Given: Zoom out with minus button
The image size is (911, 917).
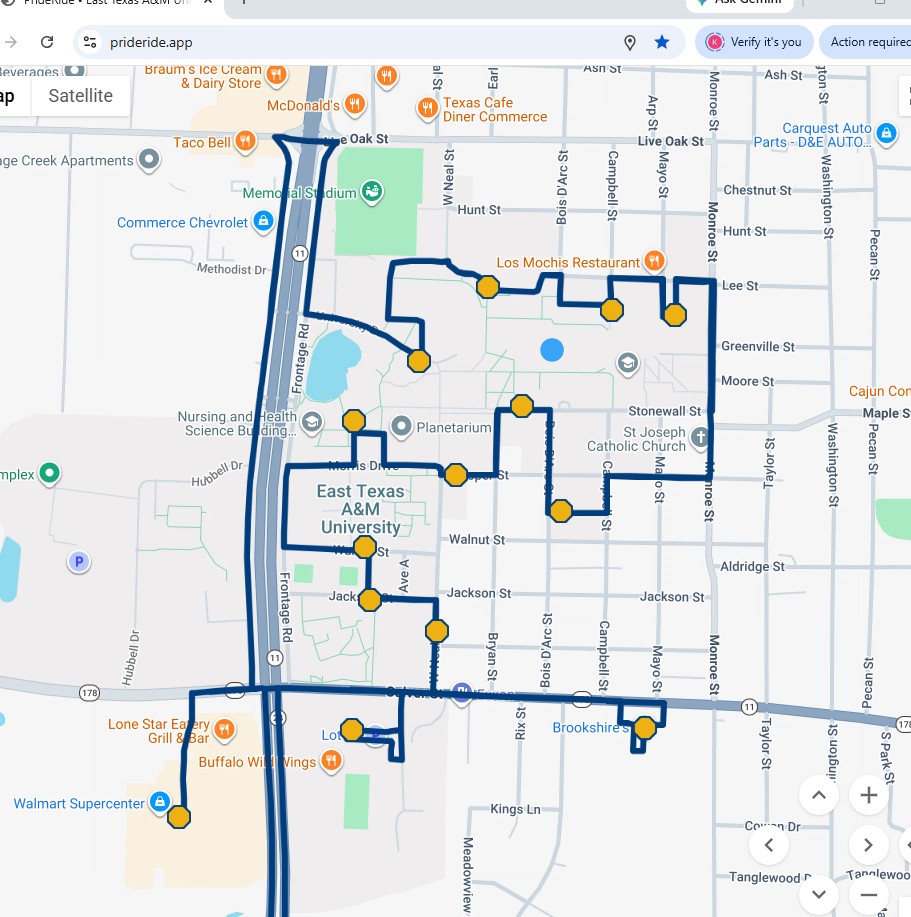Looking at the screenshot, I should [868, 894].
